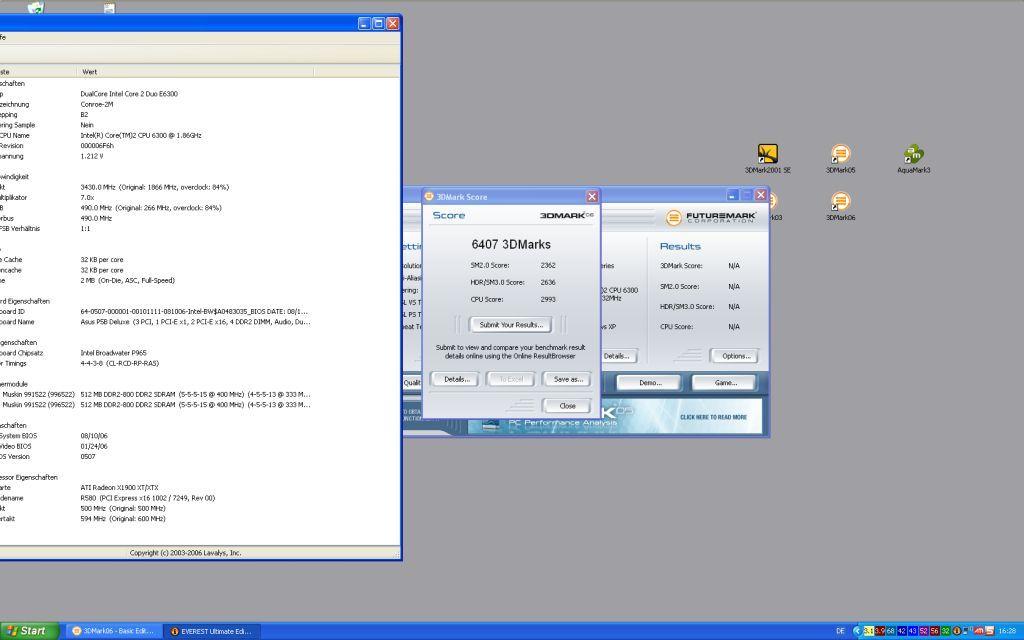The width and height of the screenshot is (1024, 640).
Task: Click the Game button in 3DMark06
Action: coord(725,383)
